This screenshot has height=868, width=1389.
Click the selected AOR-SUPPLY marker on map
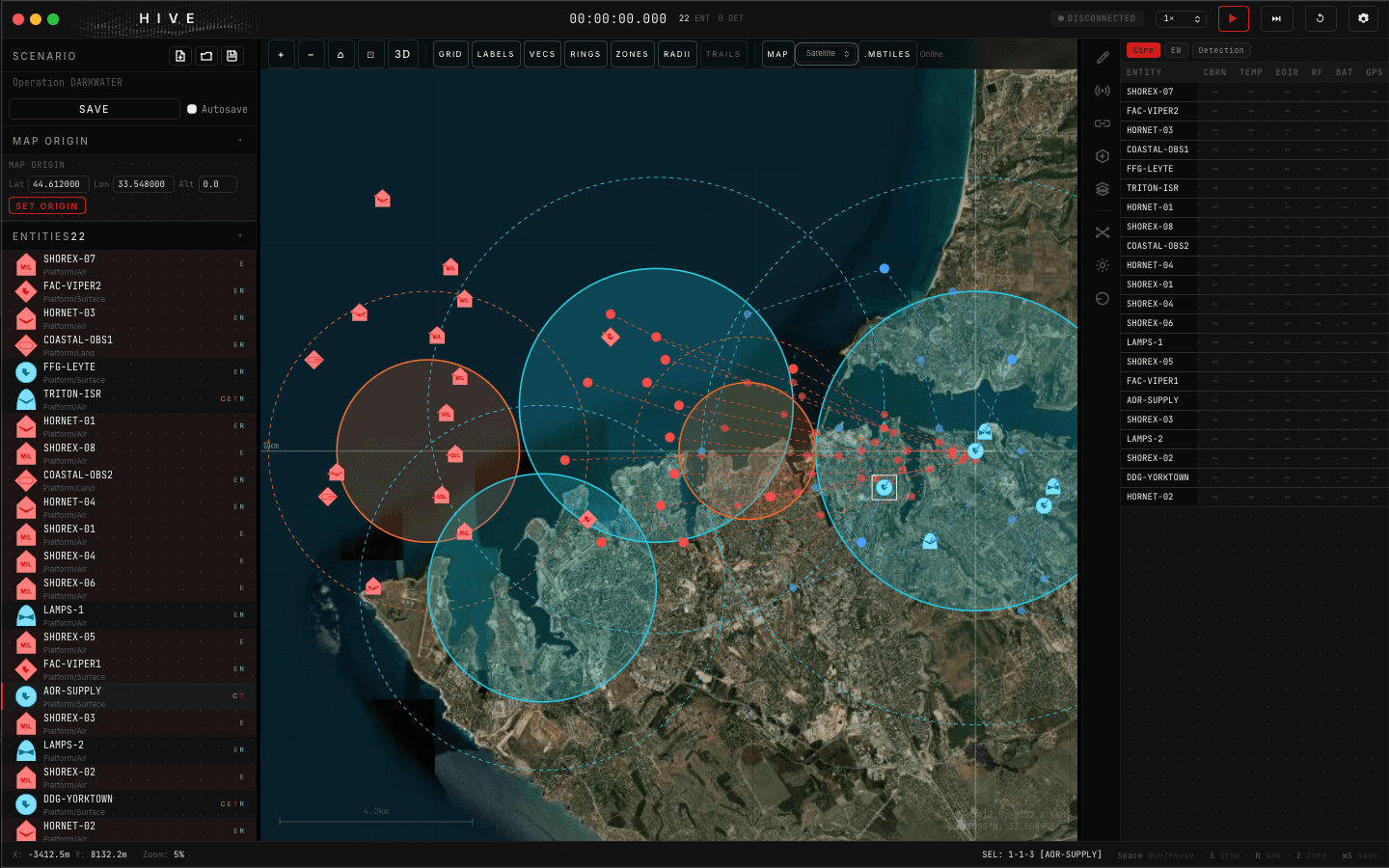click(885, 487)
